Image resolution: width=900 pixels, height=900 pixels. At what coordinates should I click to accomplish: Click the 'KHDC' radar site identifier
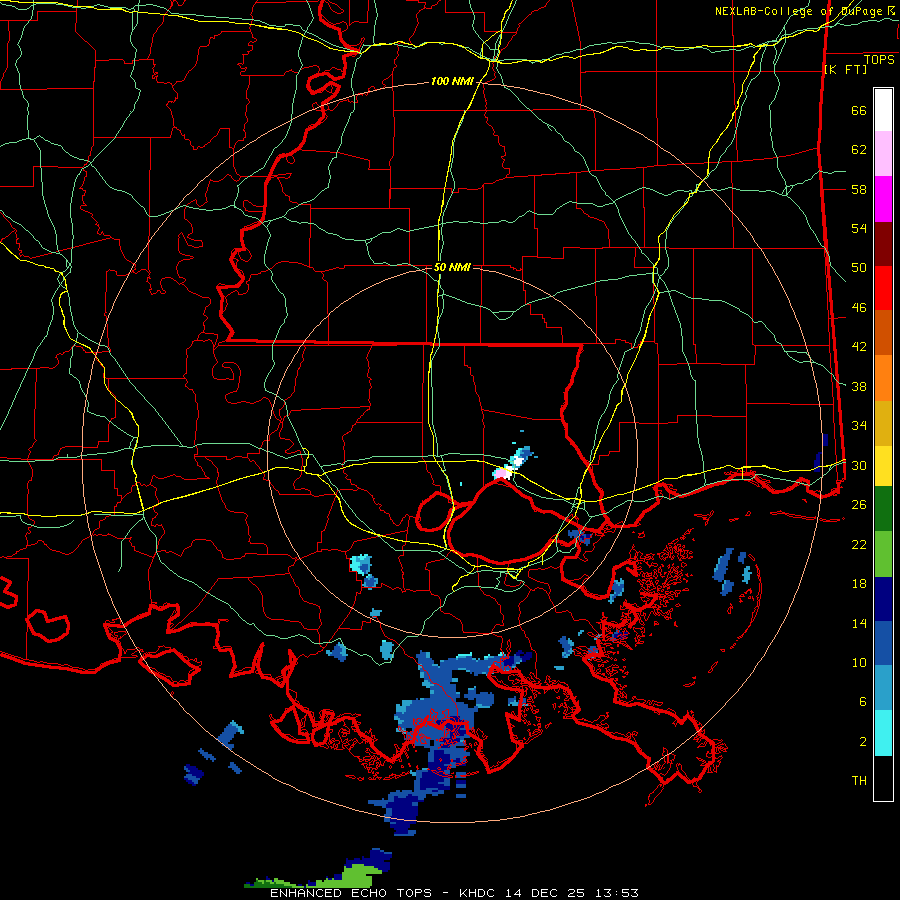click(x=479, y=893)
